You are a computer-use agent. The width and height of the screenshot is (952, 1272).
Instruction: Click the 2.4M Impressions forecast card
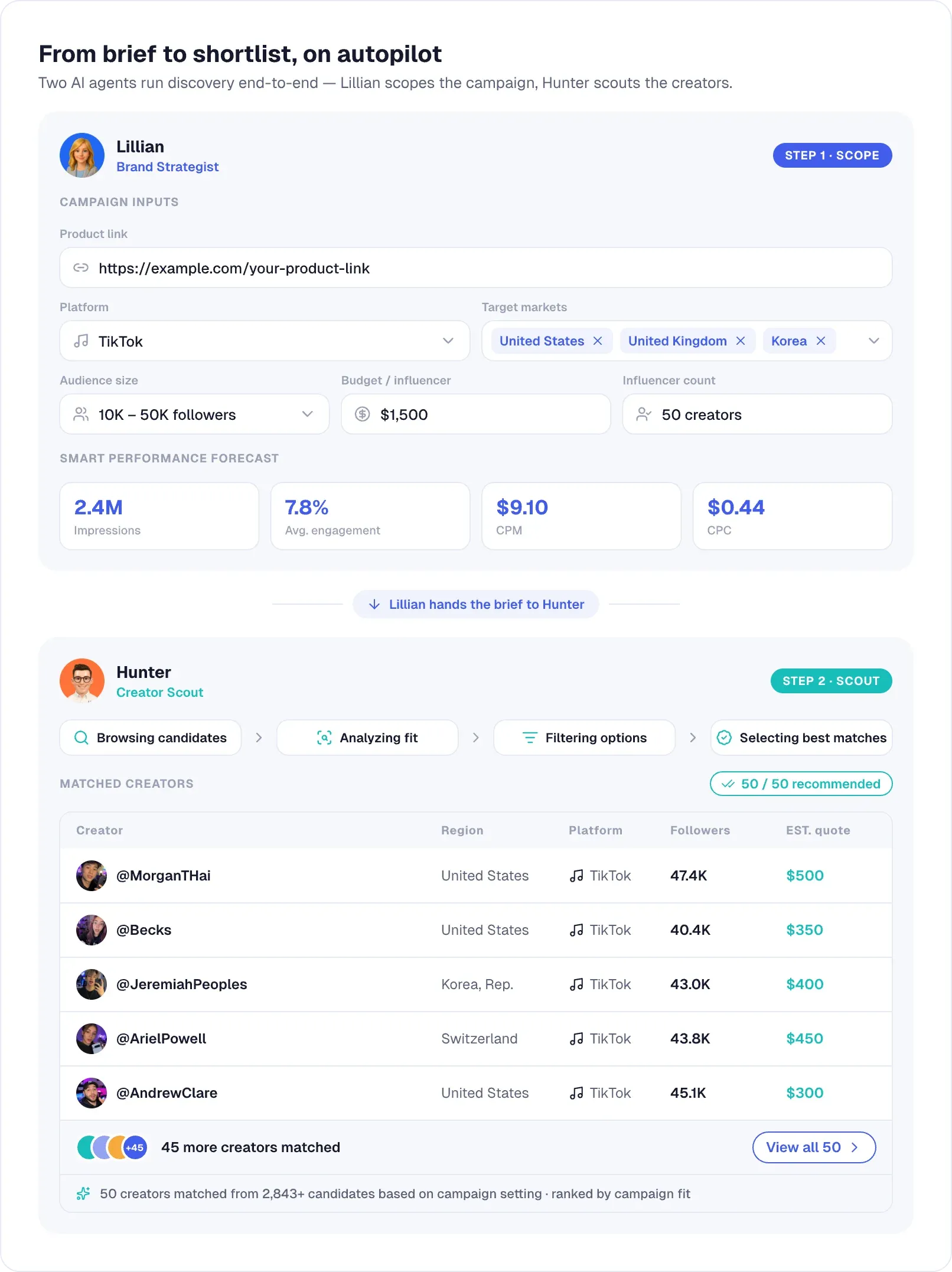[x=159, y=516]
